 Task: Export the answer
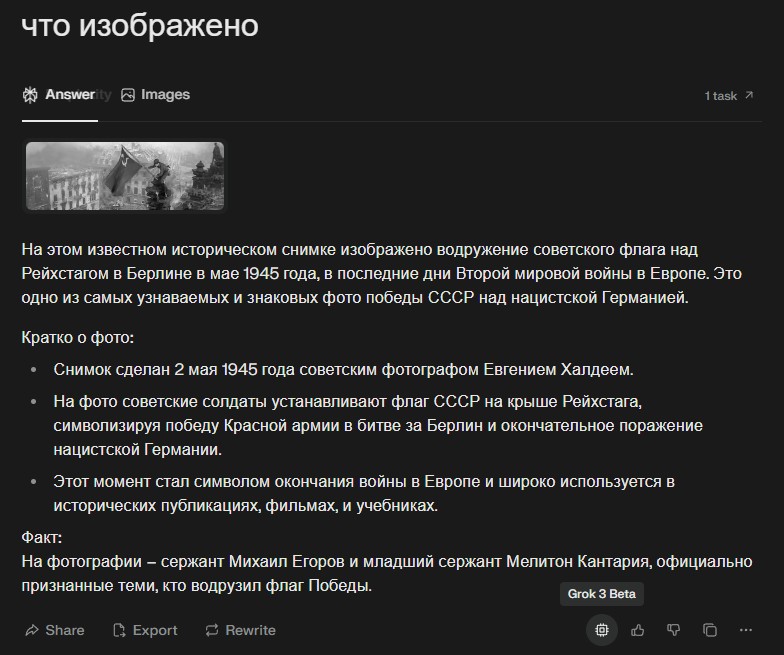(145, 630)
